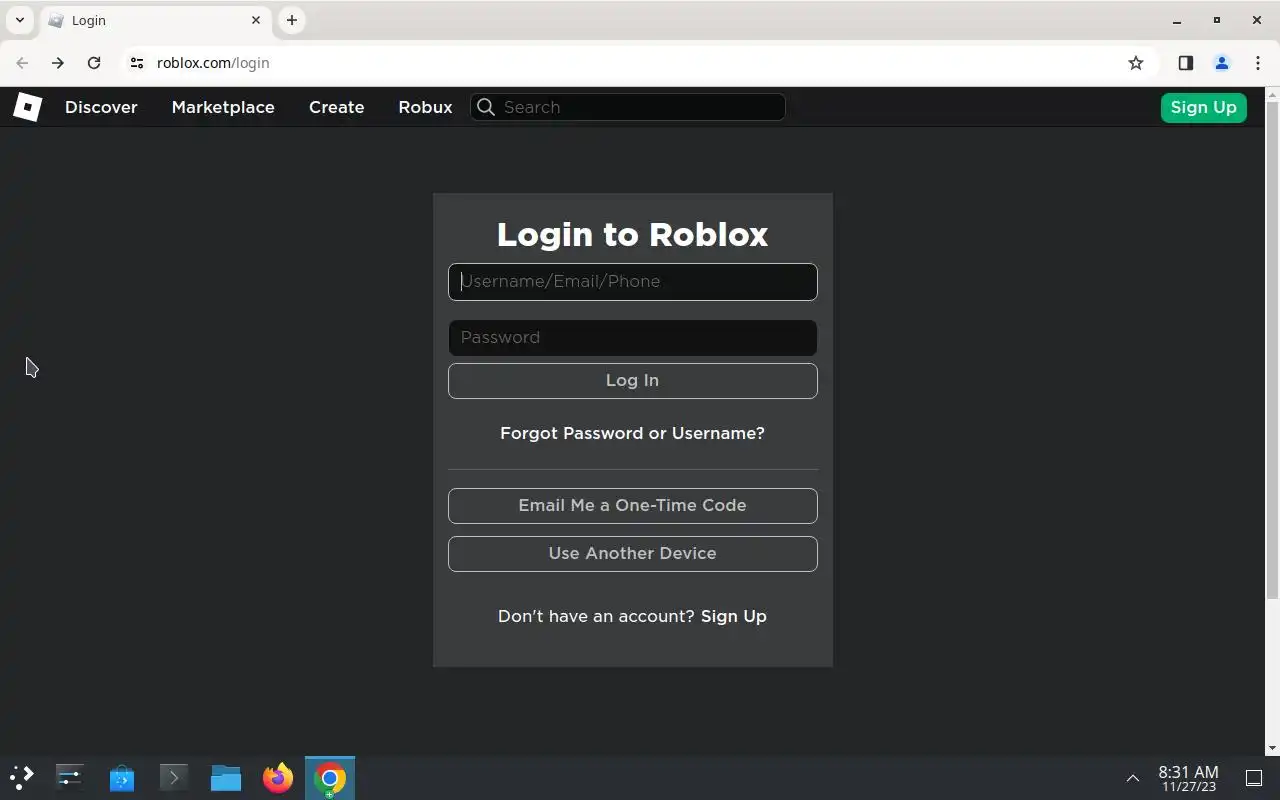Open the software store icon in taskbar
The width and height of the screenshot is (1280, 800).
pos(122,778)
